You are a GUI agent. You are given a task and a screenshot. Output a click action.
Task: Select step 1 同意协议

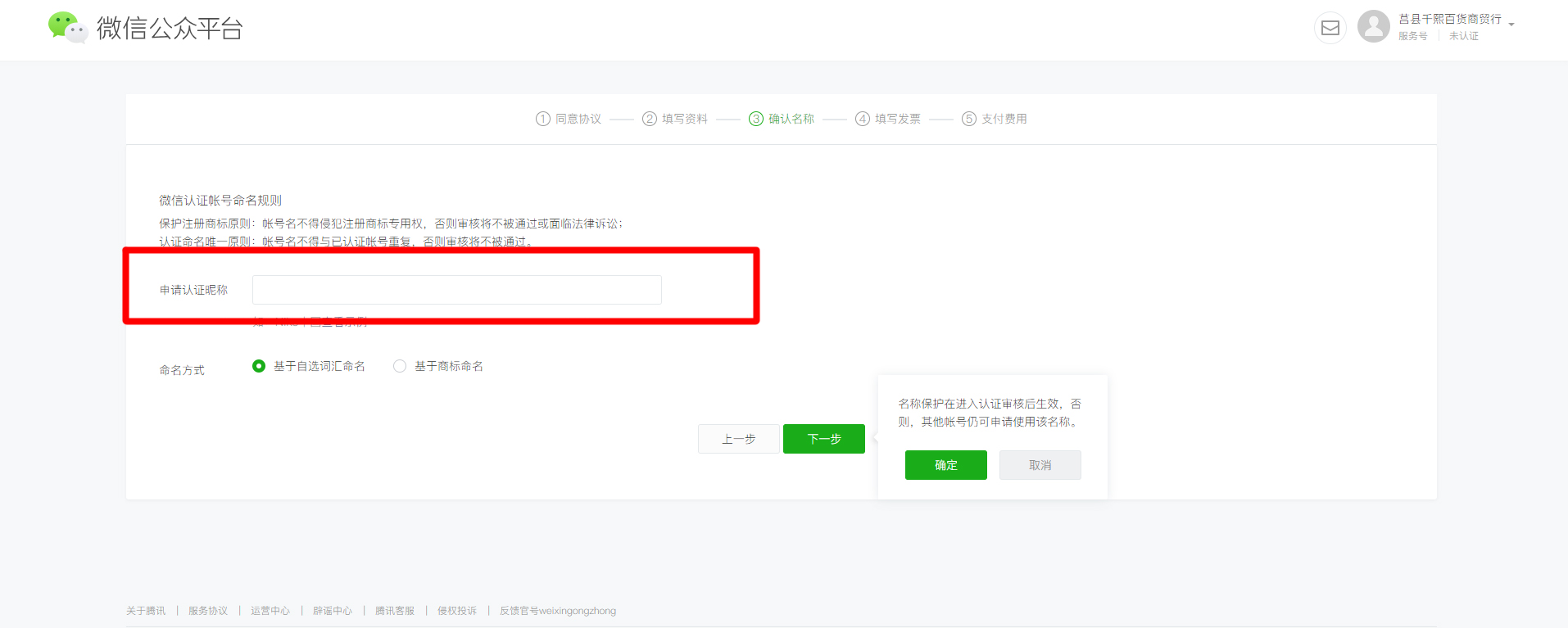pyautogui.click(x=569, y=119)
